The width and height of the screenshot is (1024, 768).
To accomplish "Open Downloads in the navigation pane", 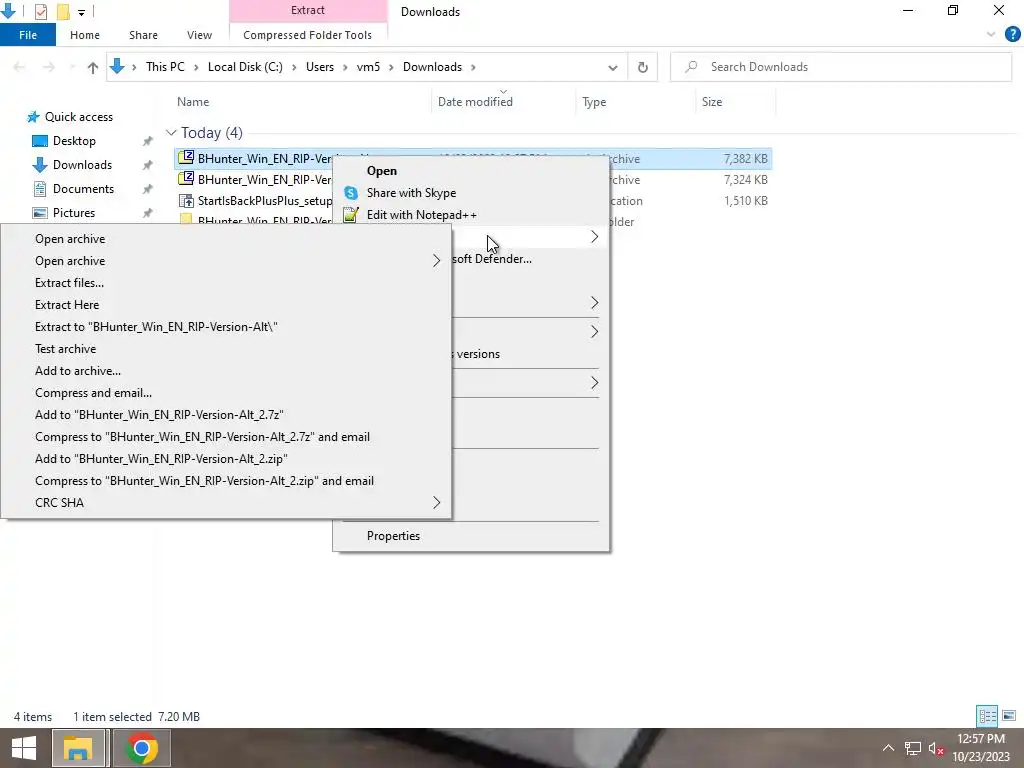I will [82, 165].
